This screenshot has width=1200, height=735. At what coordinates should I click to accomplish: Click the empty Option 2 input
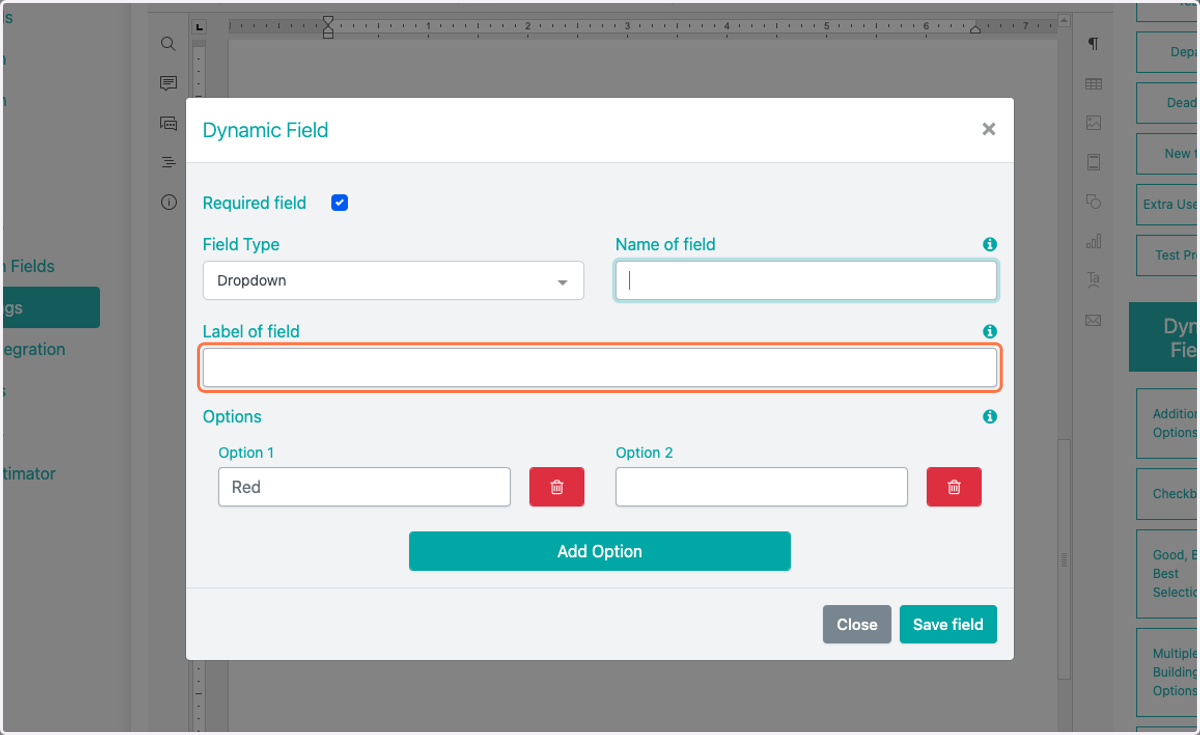tap(762, 487)
